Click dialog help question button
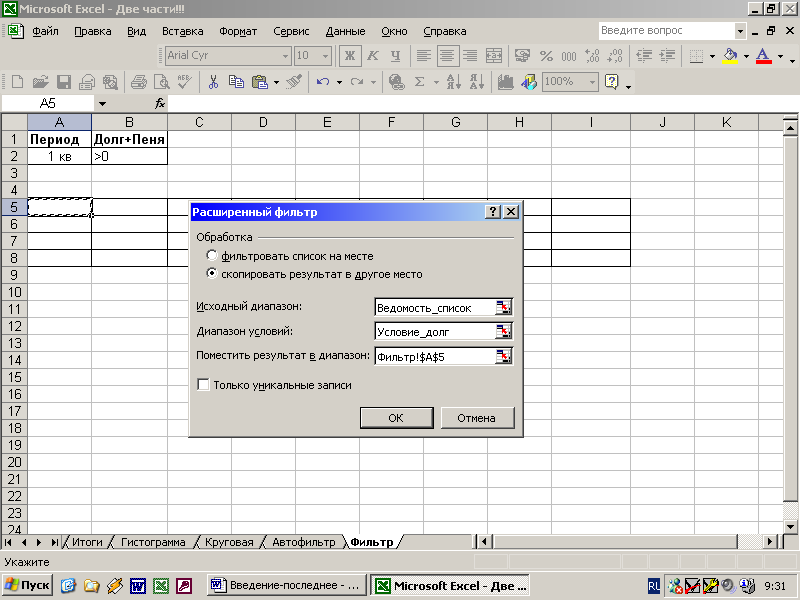The width and height of the screenshot is (800, 600). (x=492, y=212)
